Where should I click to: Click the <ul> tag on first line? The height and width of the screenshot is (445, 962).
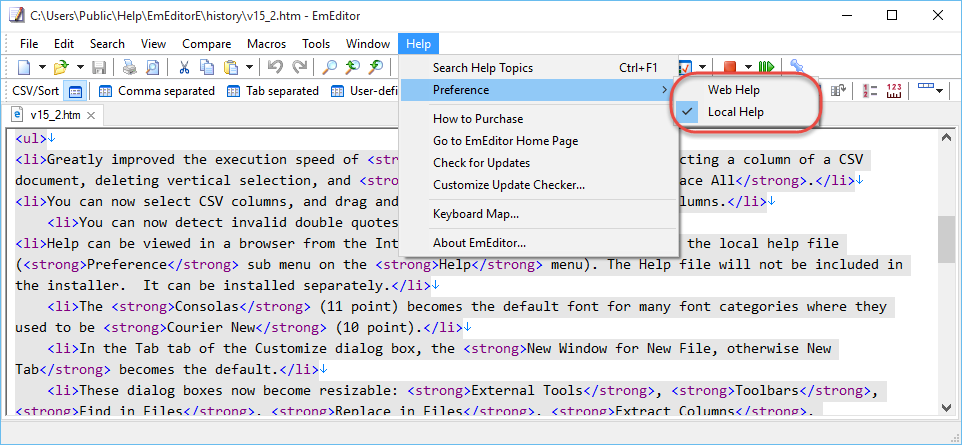click(x=31, y=138)
